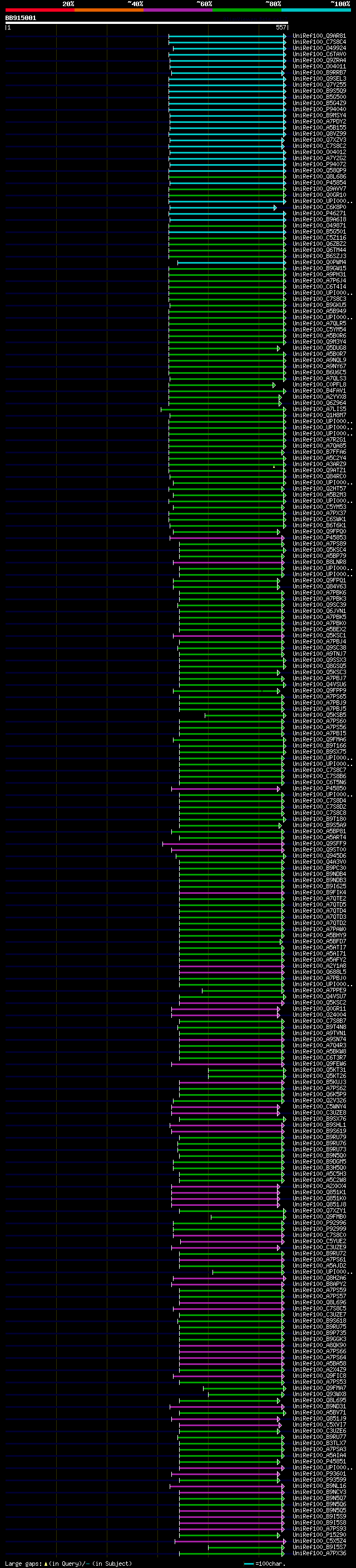Click the alignment arrowhead on the Q5DUG8 row
356x1568 pixels.
tap(279, 349)
